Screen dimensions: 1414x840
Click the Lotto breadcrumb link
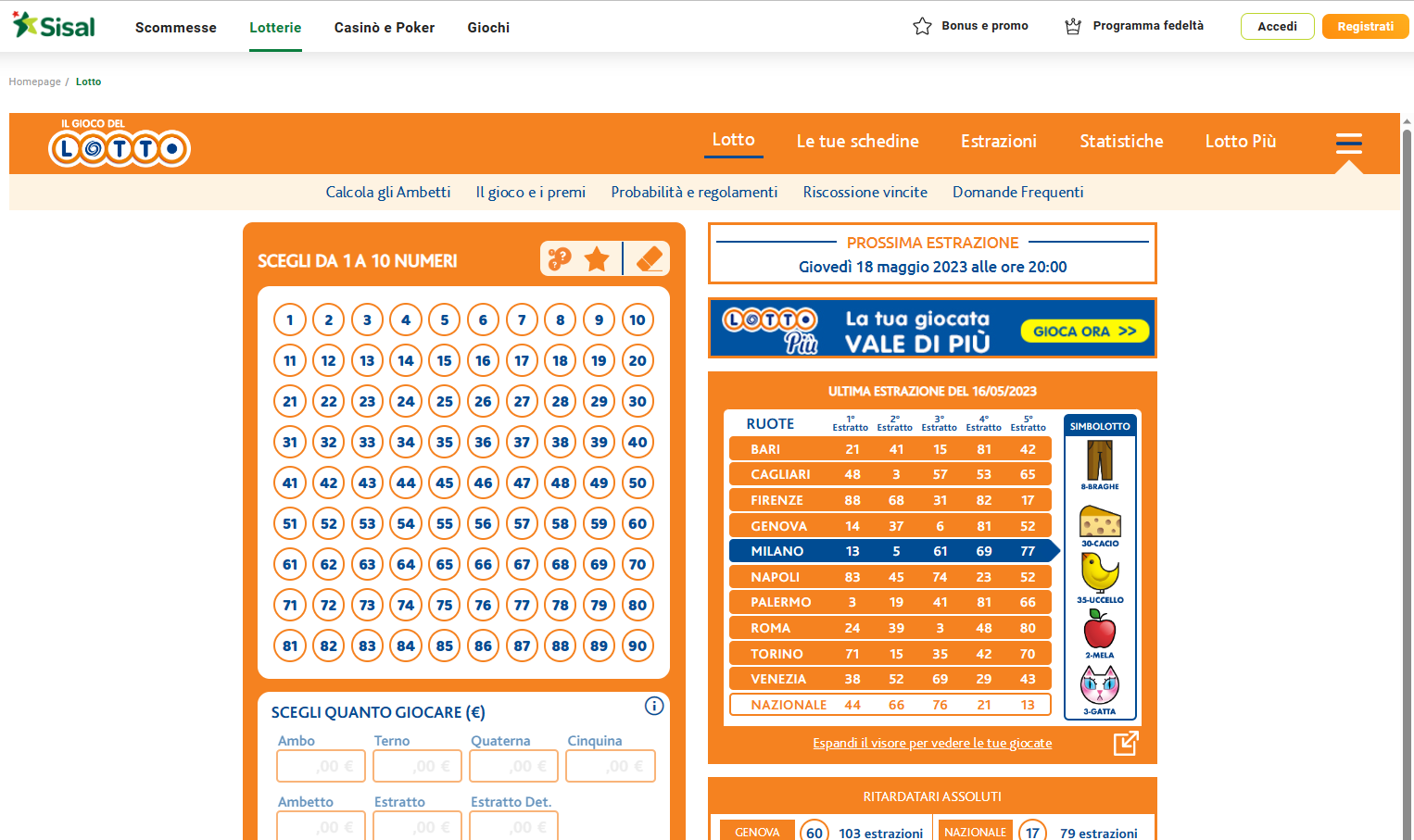(89, 81)
